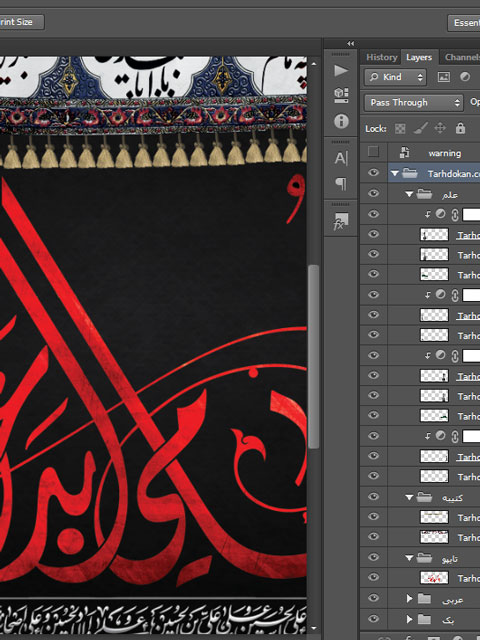Click folder icon of Tarhdokan group
The width and height of the screenshot is (480, 640).
click(x=410, y=173)
